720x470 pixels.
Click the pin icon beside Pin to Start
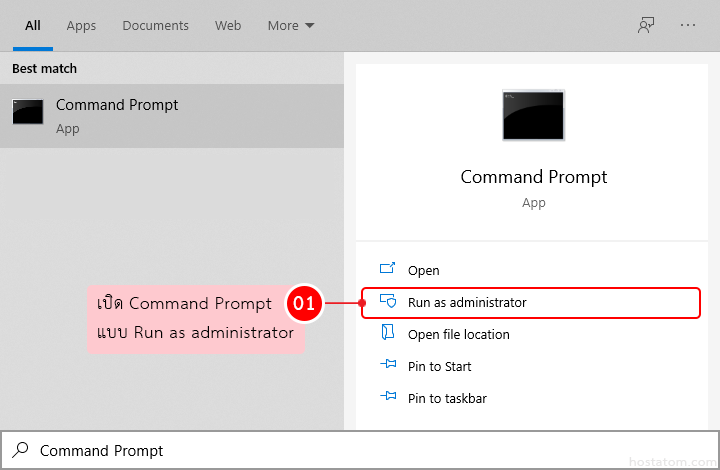[x=389, y=366]
